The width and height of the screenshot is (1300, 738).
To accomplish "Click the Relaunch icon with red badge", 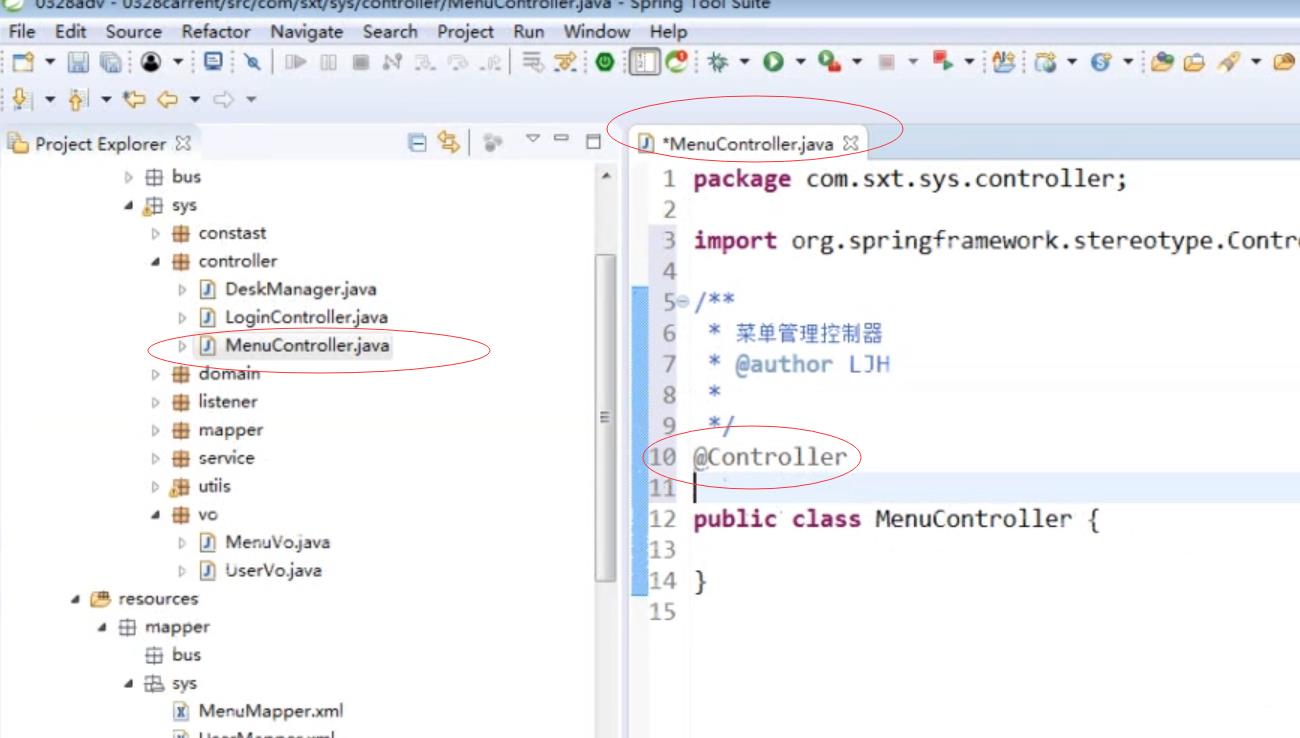I will click(x=676, y=62).
